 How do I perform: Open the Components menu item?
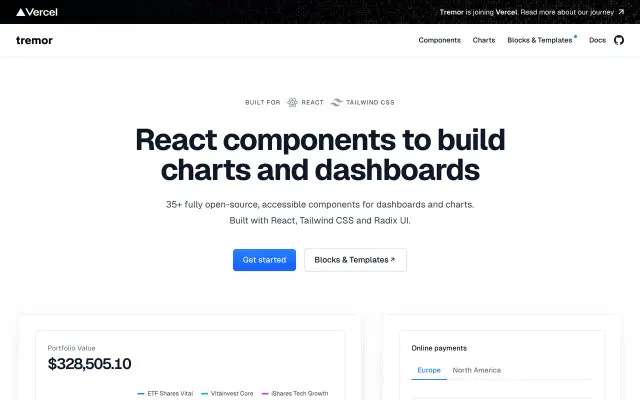440,40
